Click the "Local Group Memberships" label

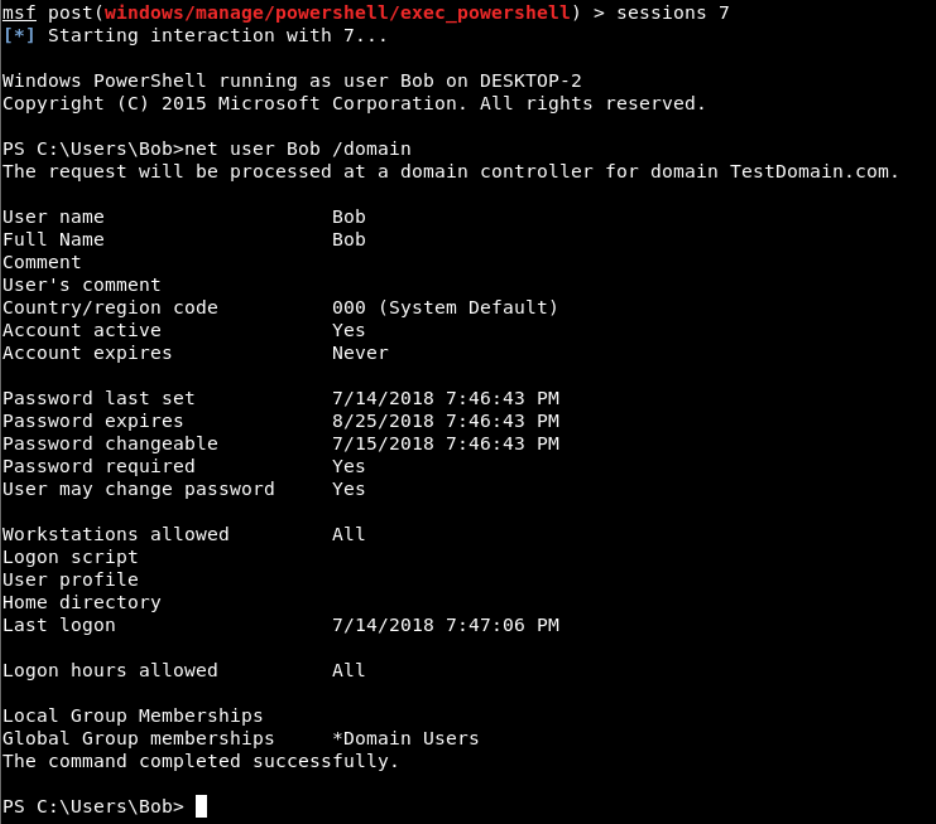pos(133,716)
